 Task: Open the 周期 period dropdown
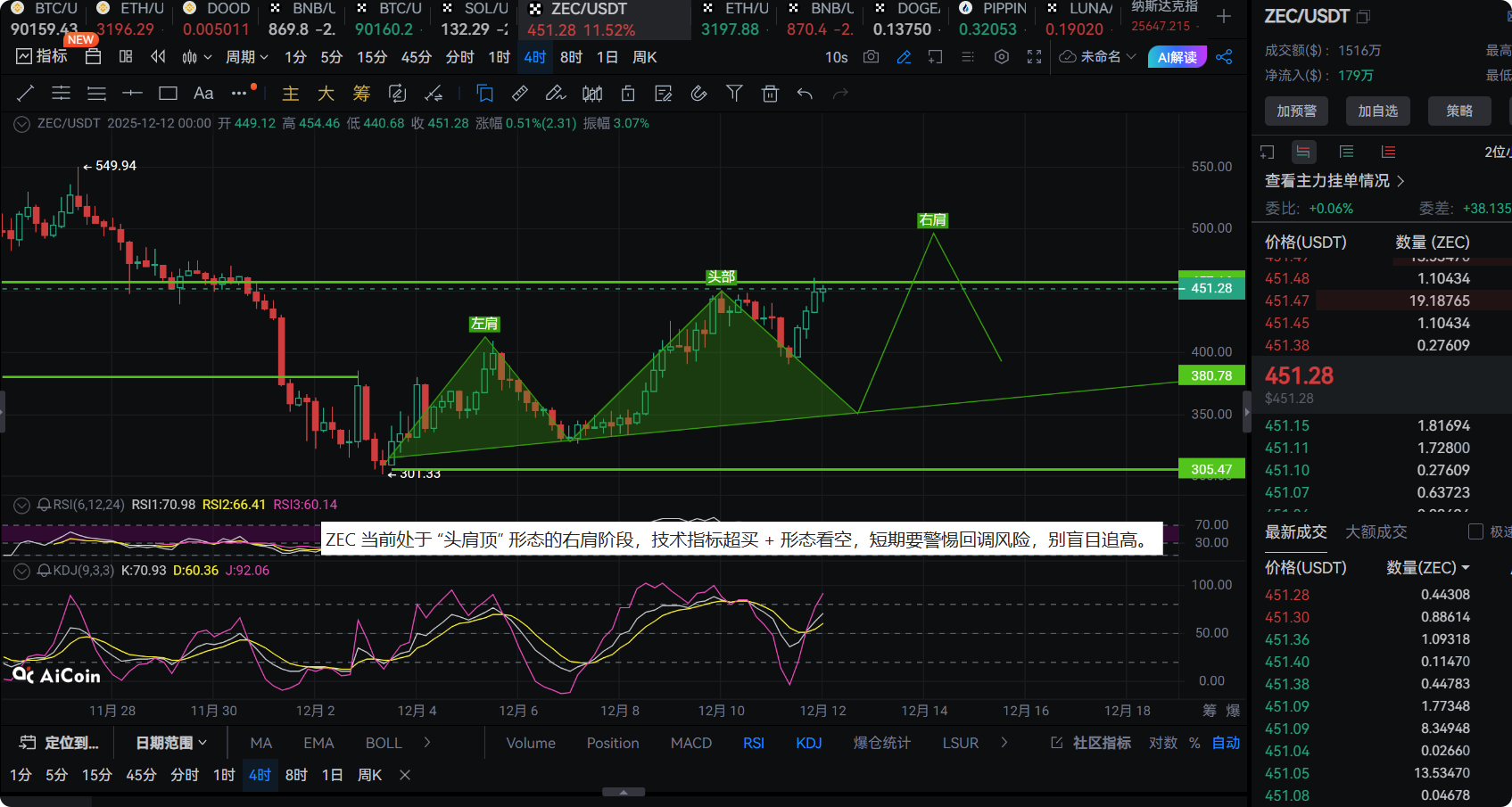[246, 57]
